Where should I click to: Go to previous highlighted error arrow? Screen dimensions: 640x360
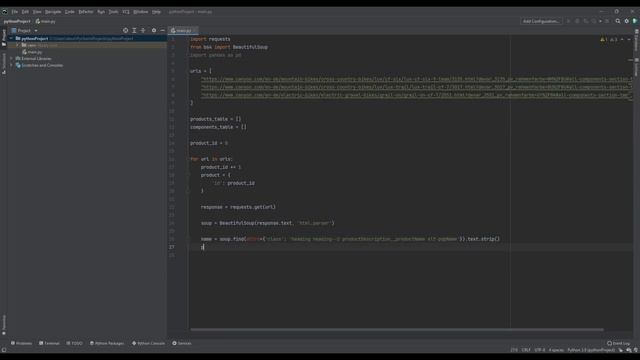(x=622, y=40)
